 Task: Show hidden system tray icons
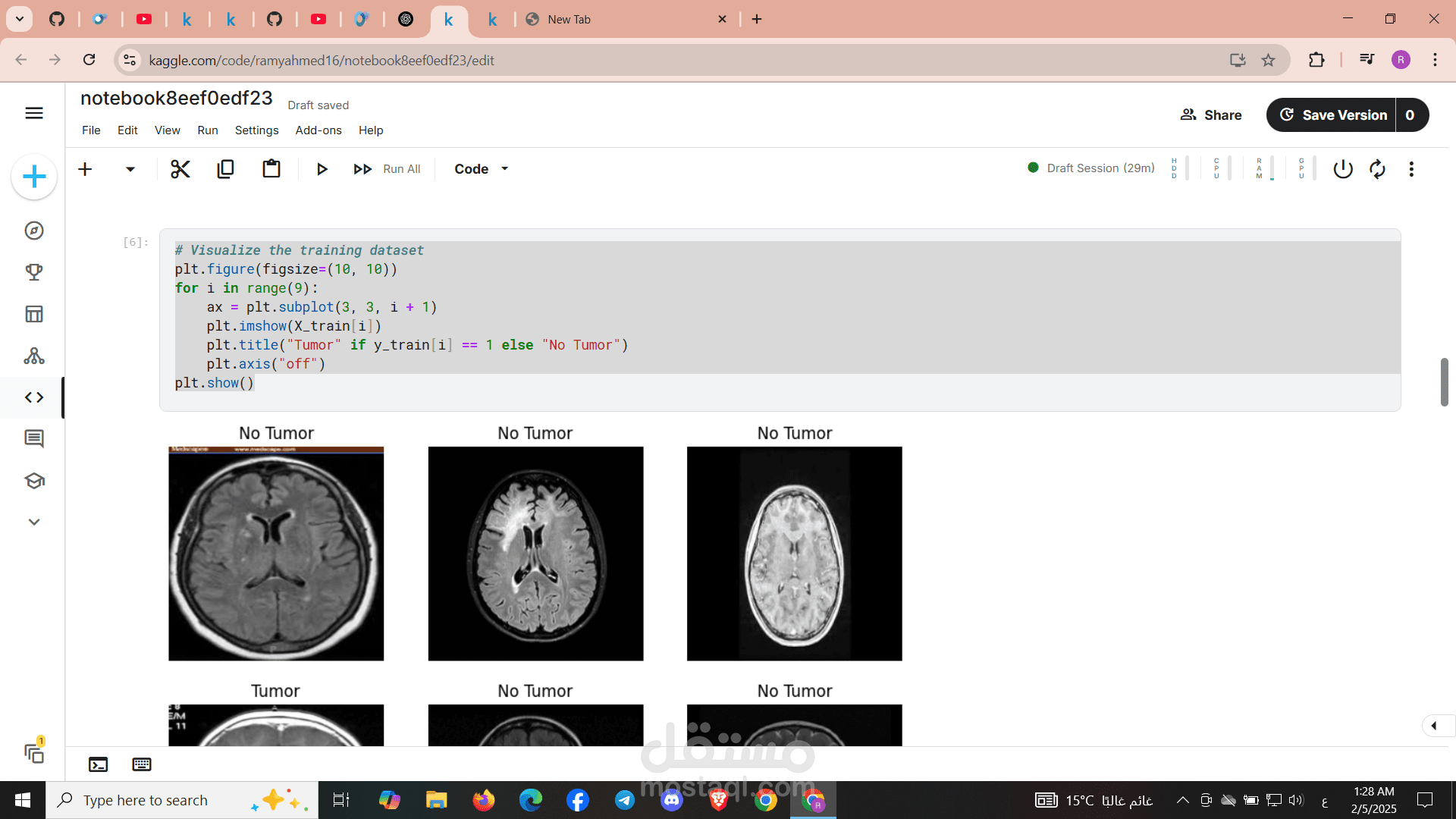click(1182, 800)
